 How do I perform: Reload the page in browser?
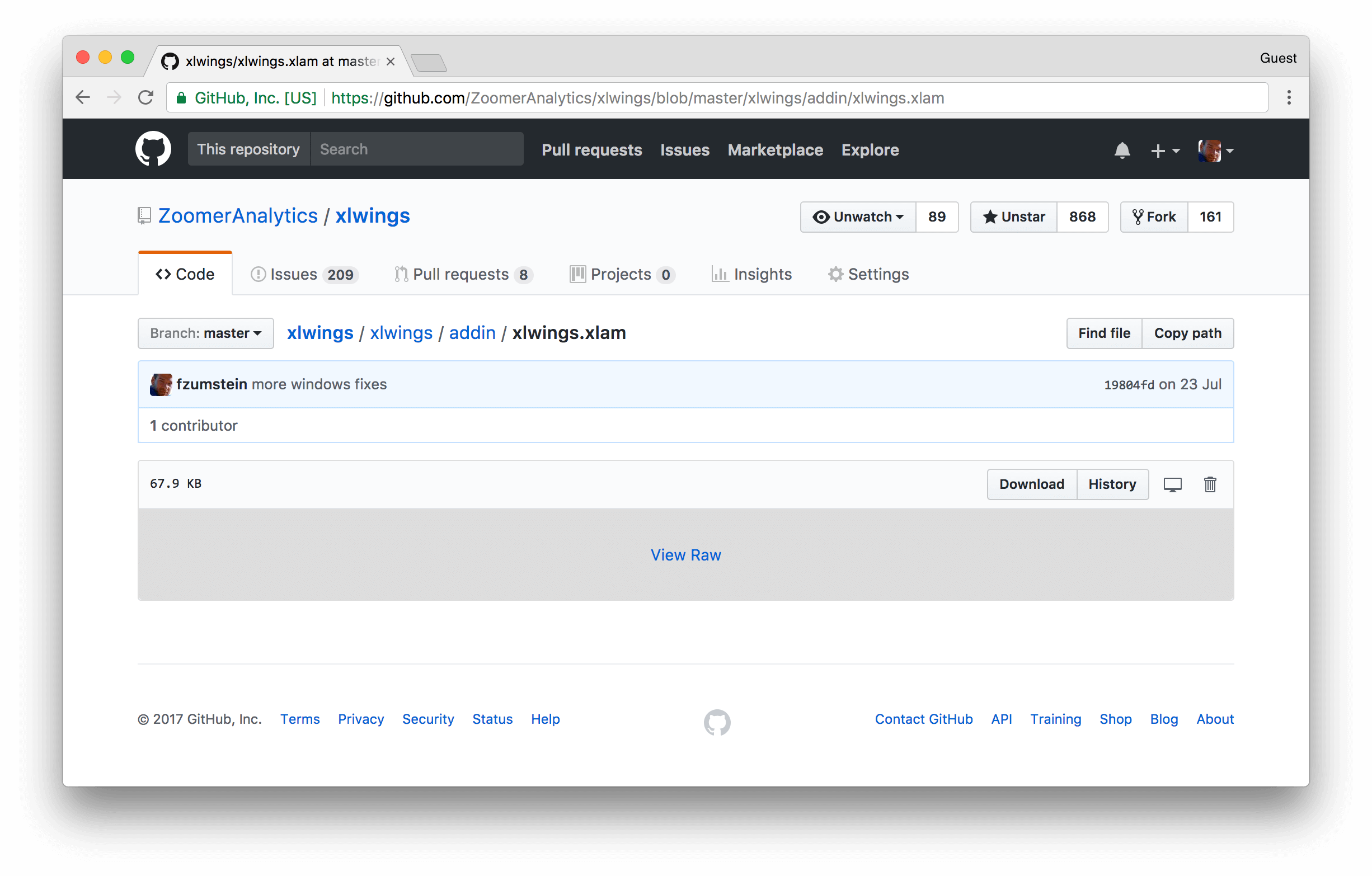[x=146, y=98]
